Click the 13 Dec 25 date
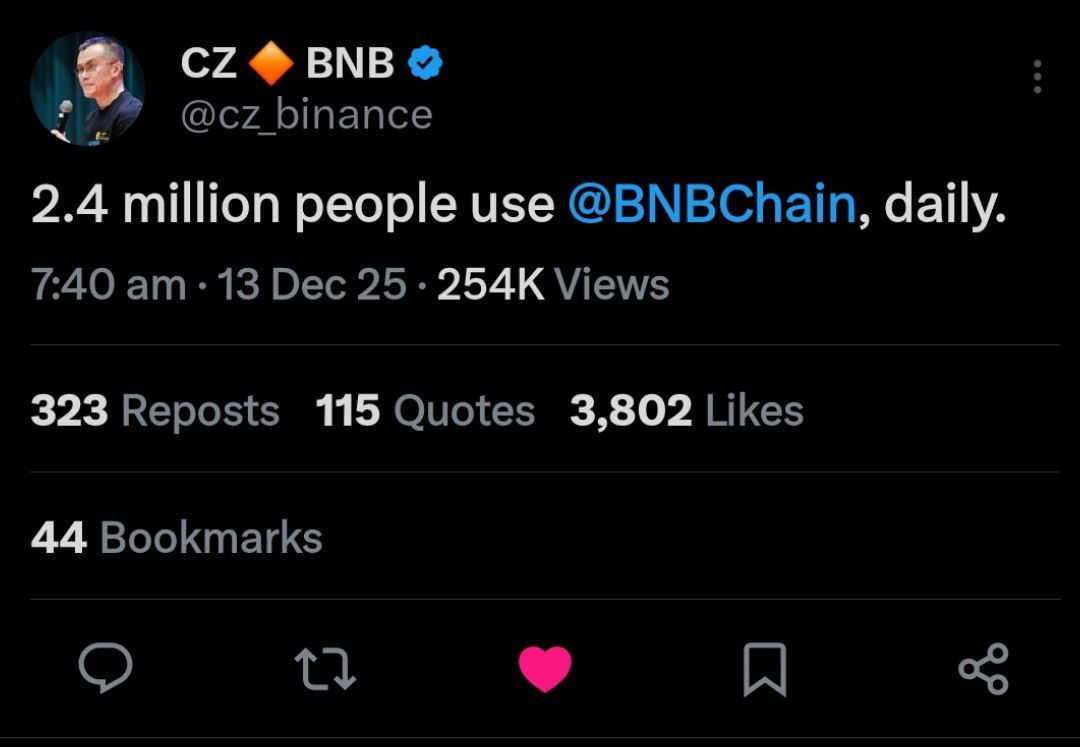This screenshot has width=1080, height=747. [312, 286]
